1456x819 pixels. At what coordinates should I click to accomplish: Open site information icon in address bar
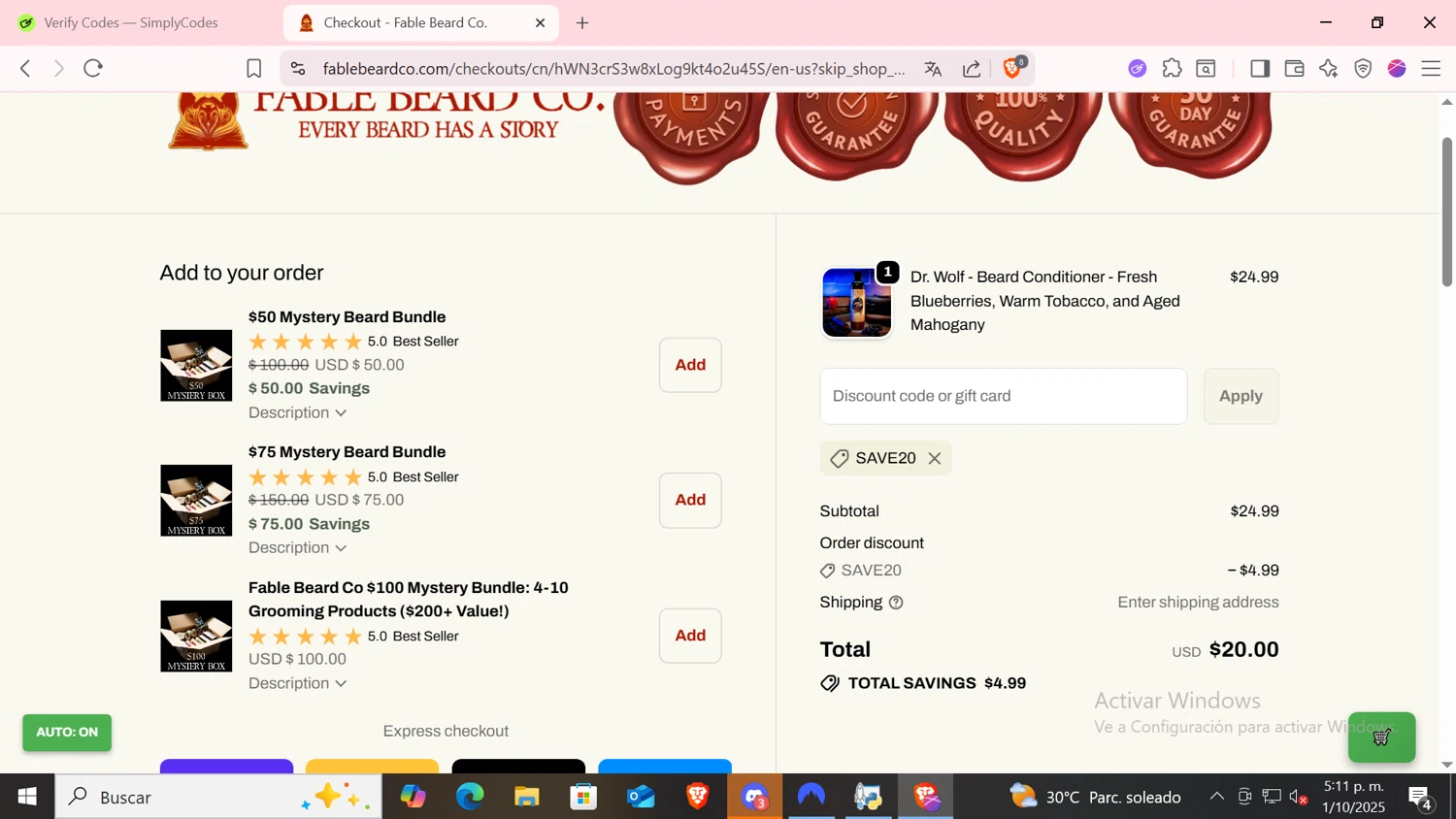coord(298,68)
